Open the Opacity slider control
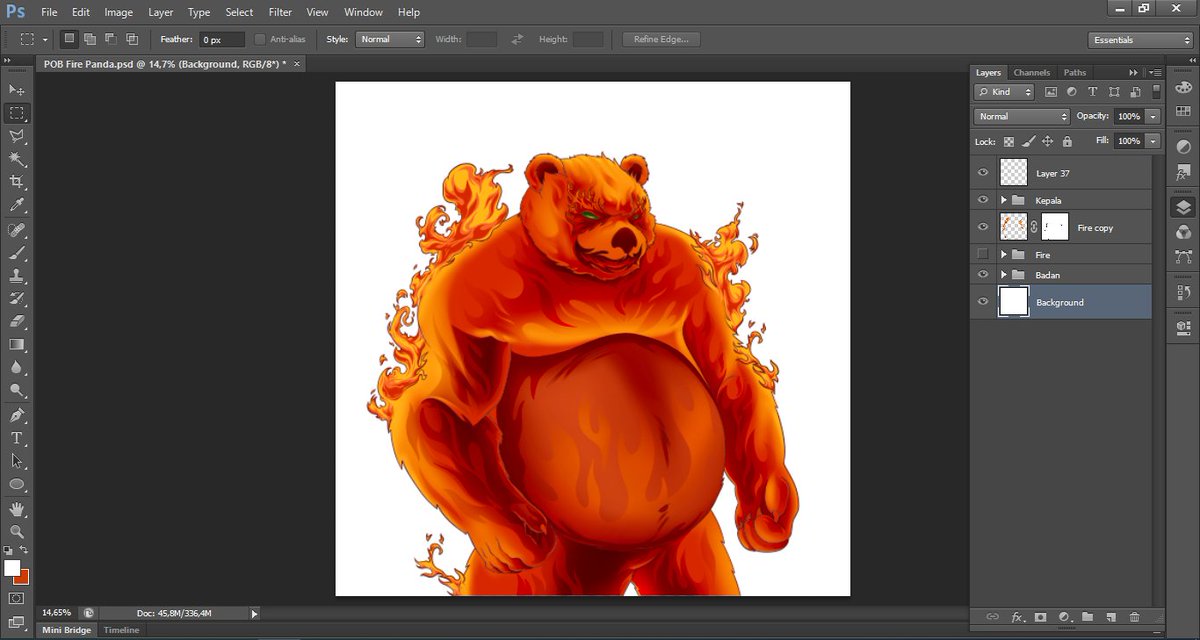 [1152, 116]
